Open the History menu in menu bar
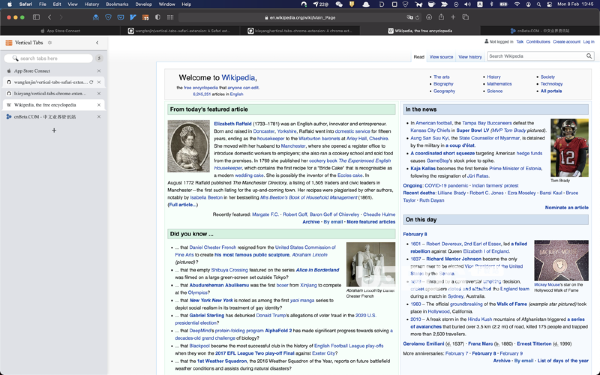This screenshot has height=375, width=600. pyautogui.click(x=91, y=4)
